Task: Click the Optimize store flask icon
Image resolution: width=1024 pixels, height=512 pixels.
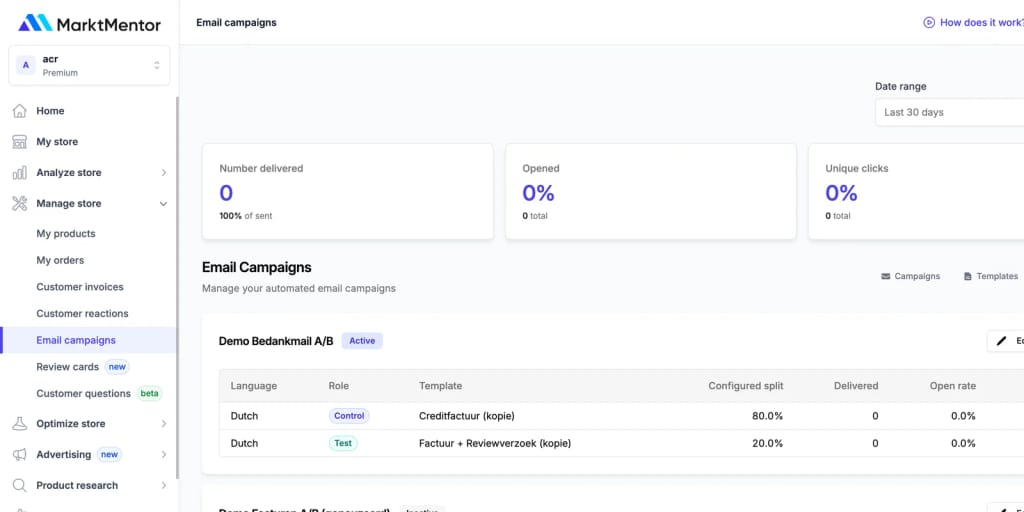Action: point(20,423)
